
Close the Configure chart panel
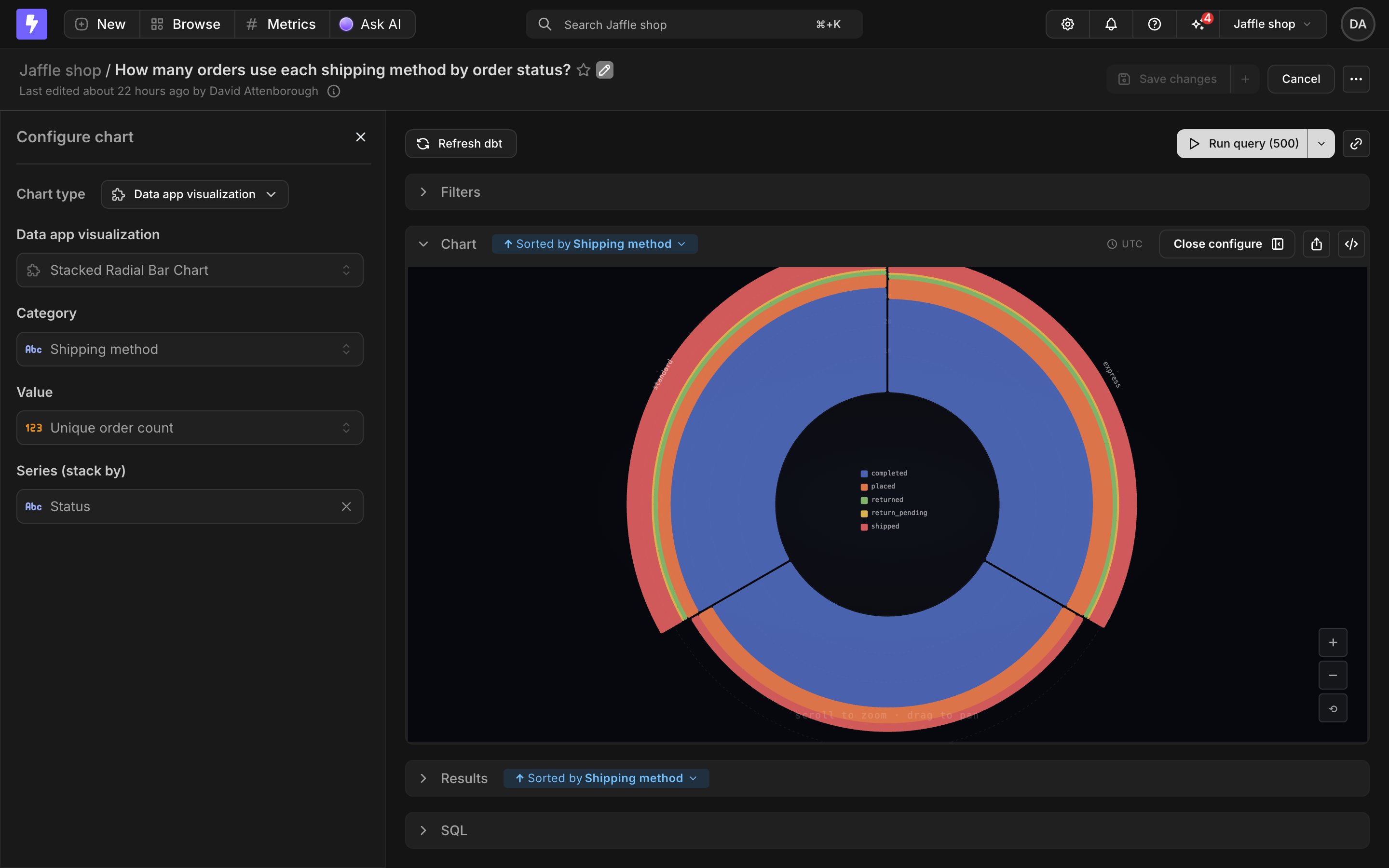pos(360,137)
